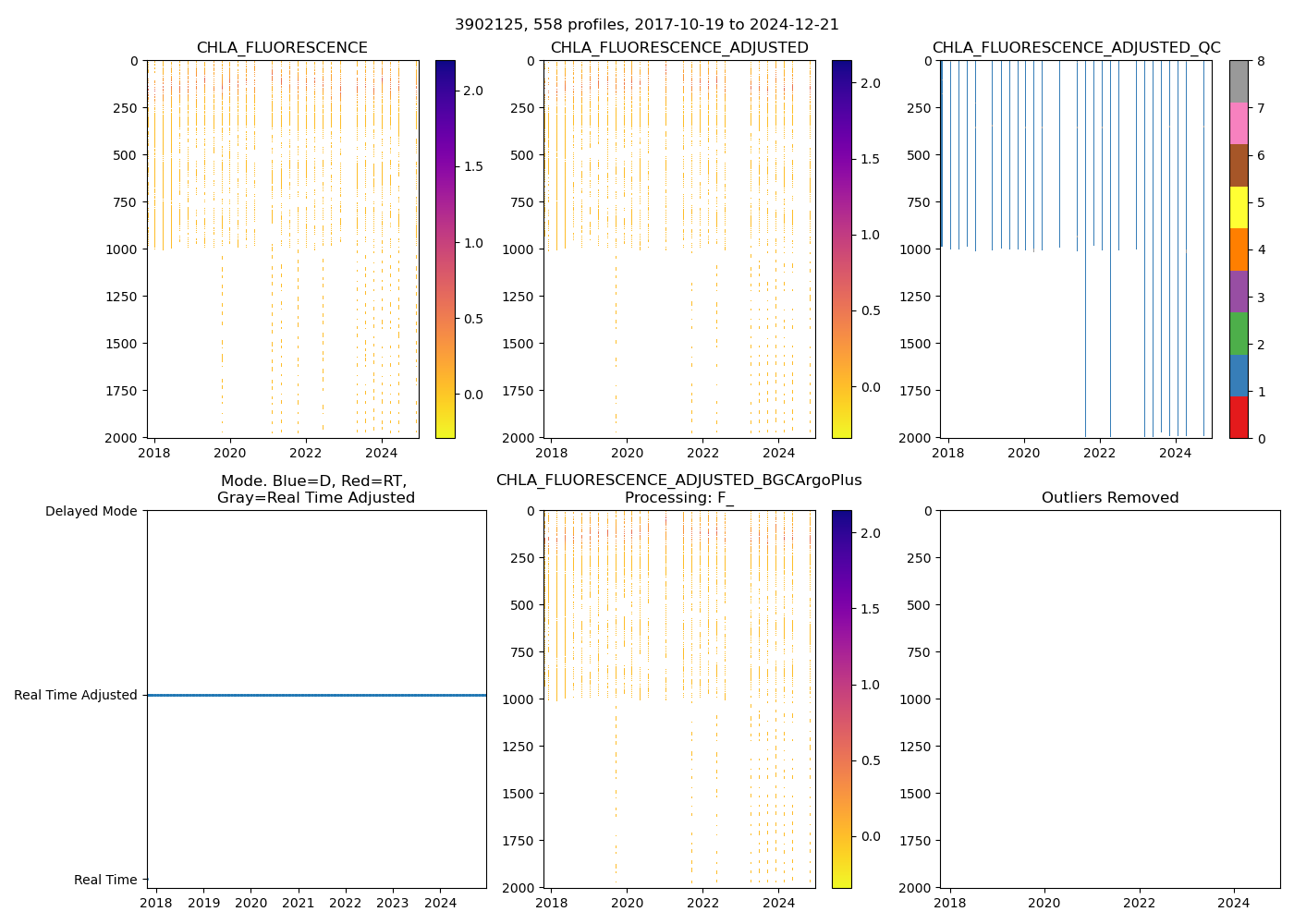Select the yellow QC colorbar segment
Image resolution: width=1294 pixels, height=924 pixels.
pos(1239,207)
